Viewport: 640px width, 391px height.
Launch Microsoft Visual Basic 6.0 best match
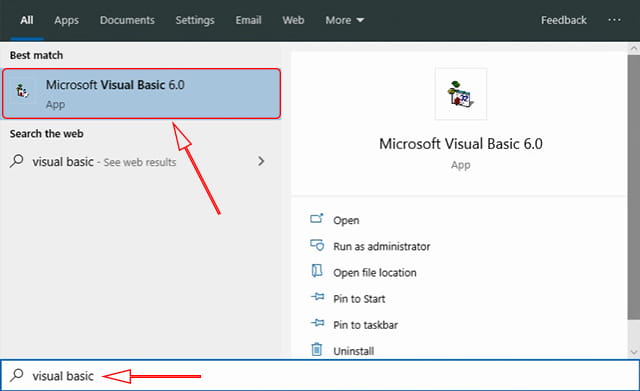point(141,94)
